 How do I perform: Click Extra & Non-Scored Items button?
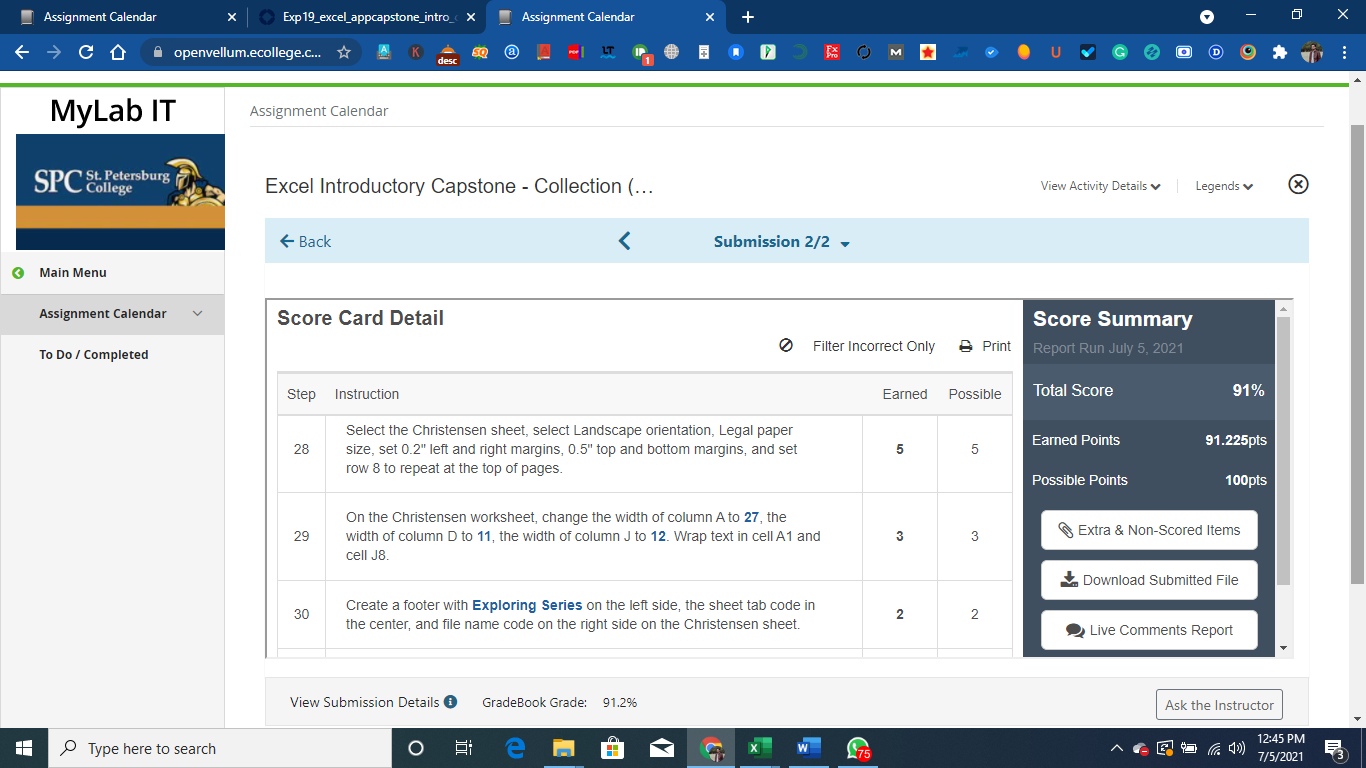[x=1149, y=530]
